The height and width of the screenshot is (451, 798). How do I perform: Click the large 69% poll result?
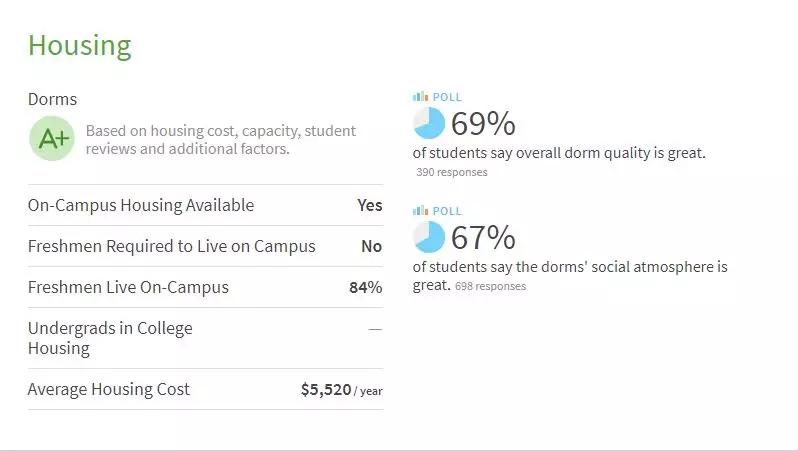tap(483, 124)
